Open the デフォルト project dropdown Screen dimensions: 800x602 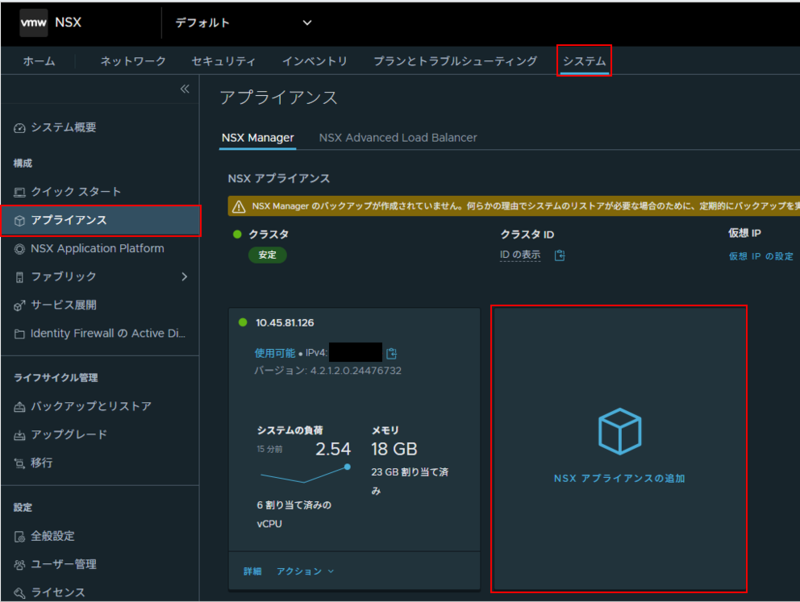point(243,22)
